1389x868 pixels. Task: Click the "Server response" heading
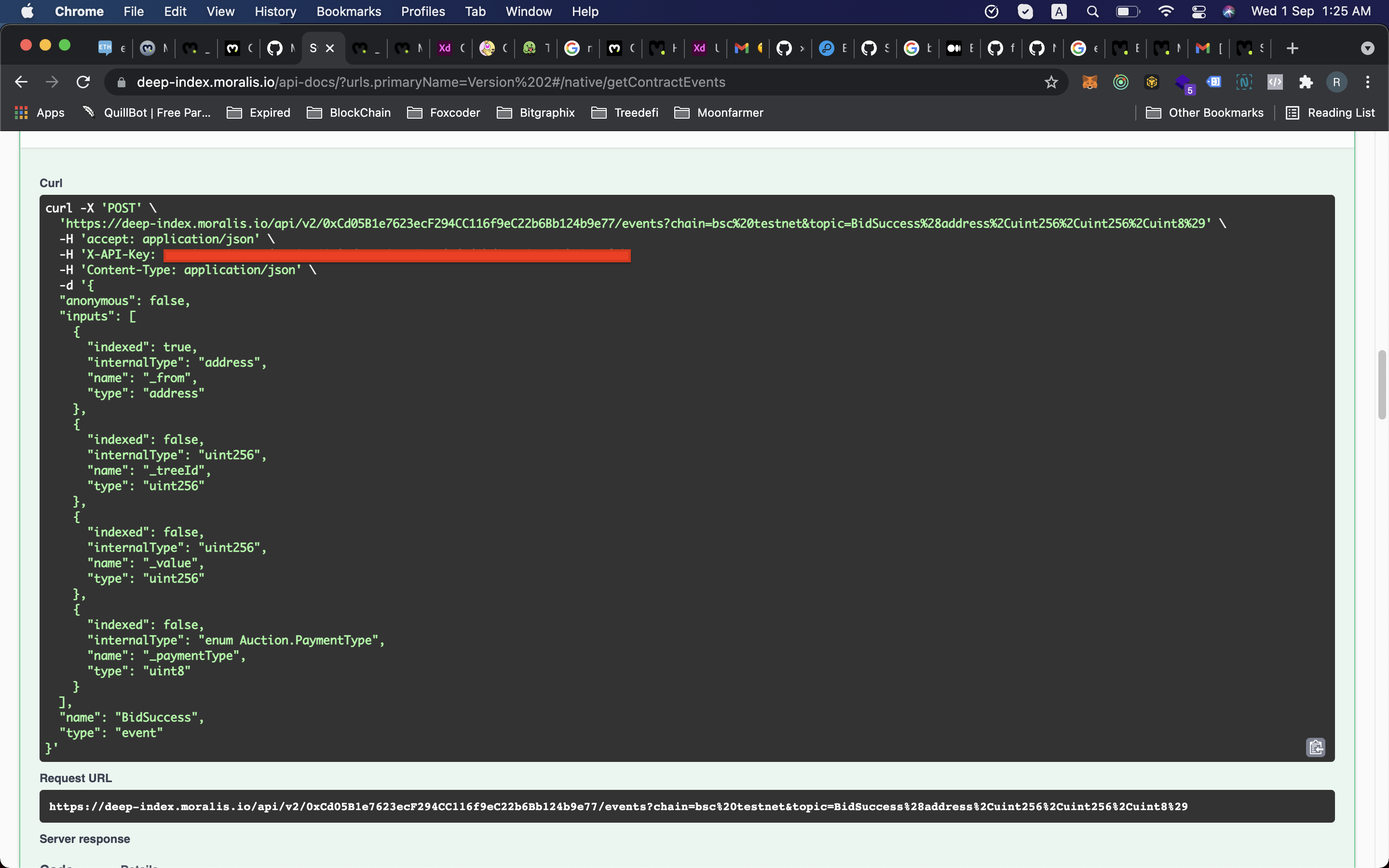point(85,839)
